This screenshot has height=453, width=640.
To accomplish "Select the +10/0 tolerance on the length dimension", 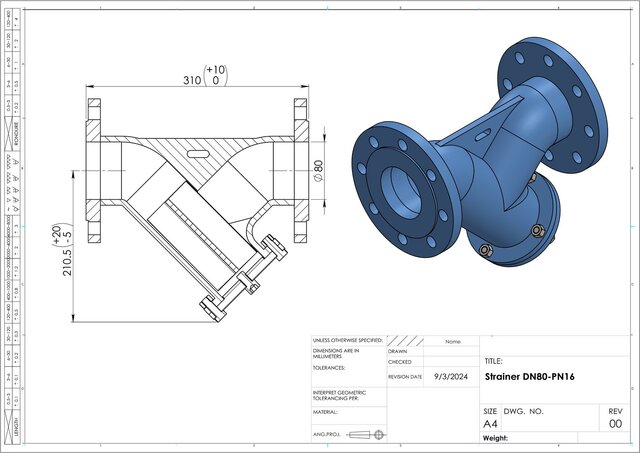I will click(x=215, y=77).
